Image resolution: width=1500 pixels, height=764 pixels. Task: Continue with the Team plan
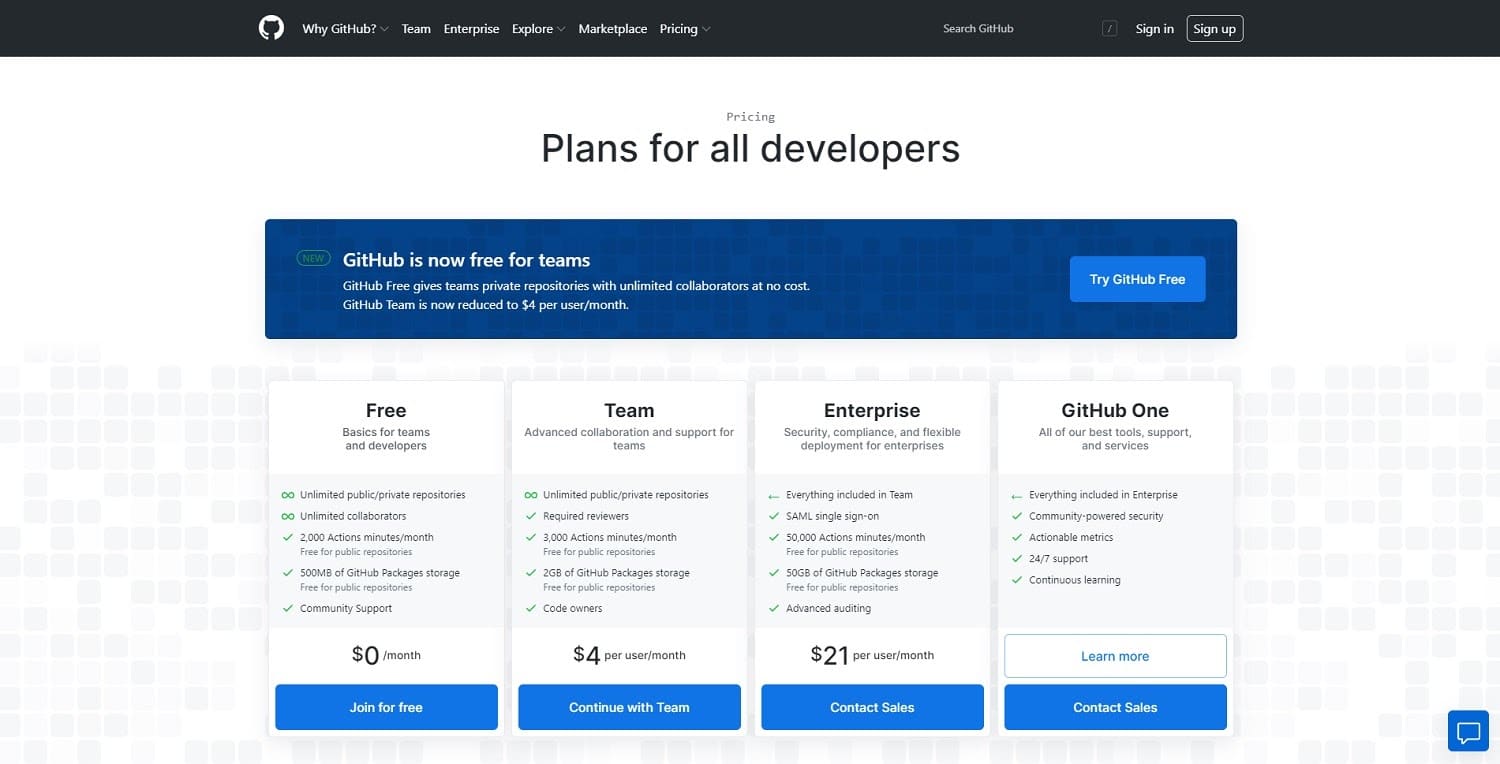[x=628, y=707]
